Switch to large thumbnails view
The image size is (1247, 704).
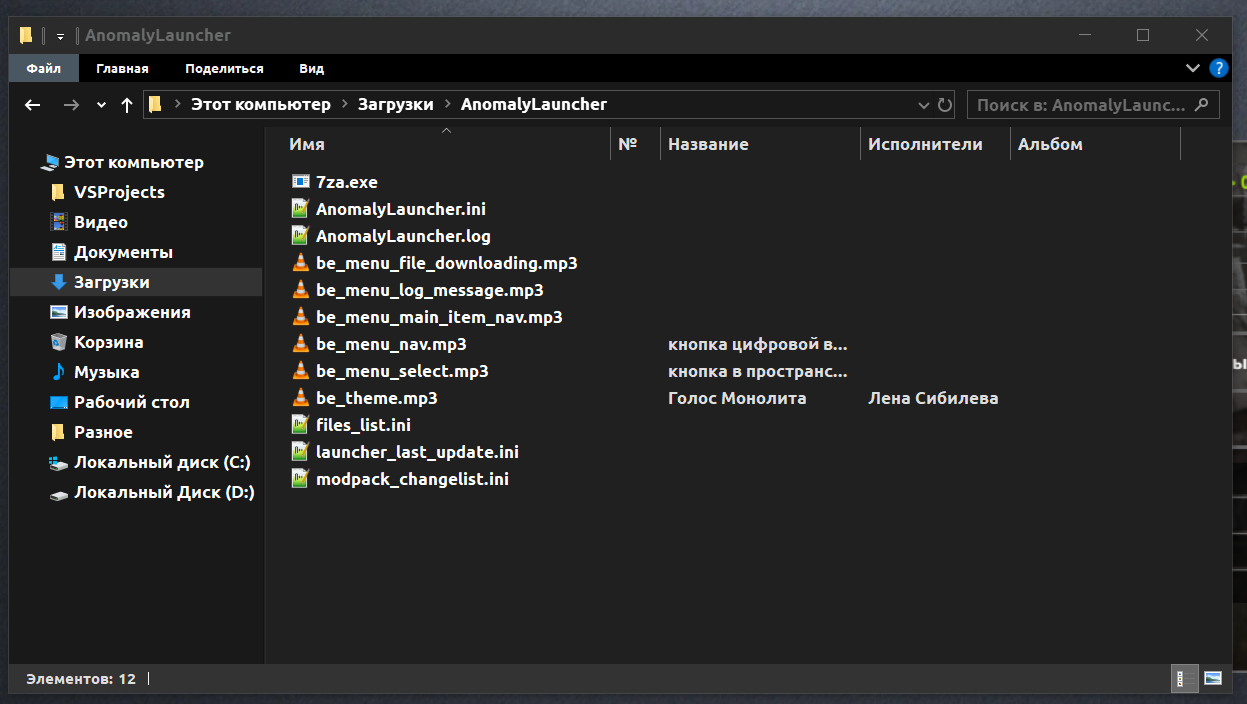tap(1213, 678)
